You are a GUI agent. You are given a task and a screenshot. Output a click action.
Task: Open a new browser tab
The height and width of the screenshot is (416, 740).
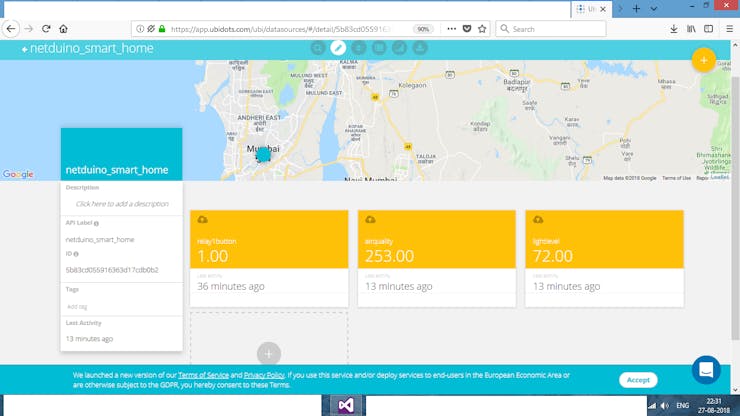(636, 8)
